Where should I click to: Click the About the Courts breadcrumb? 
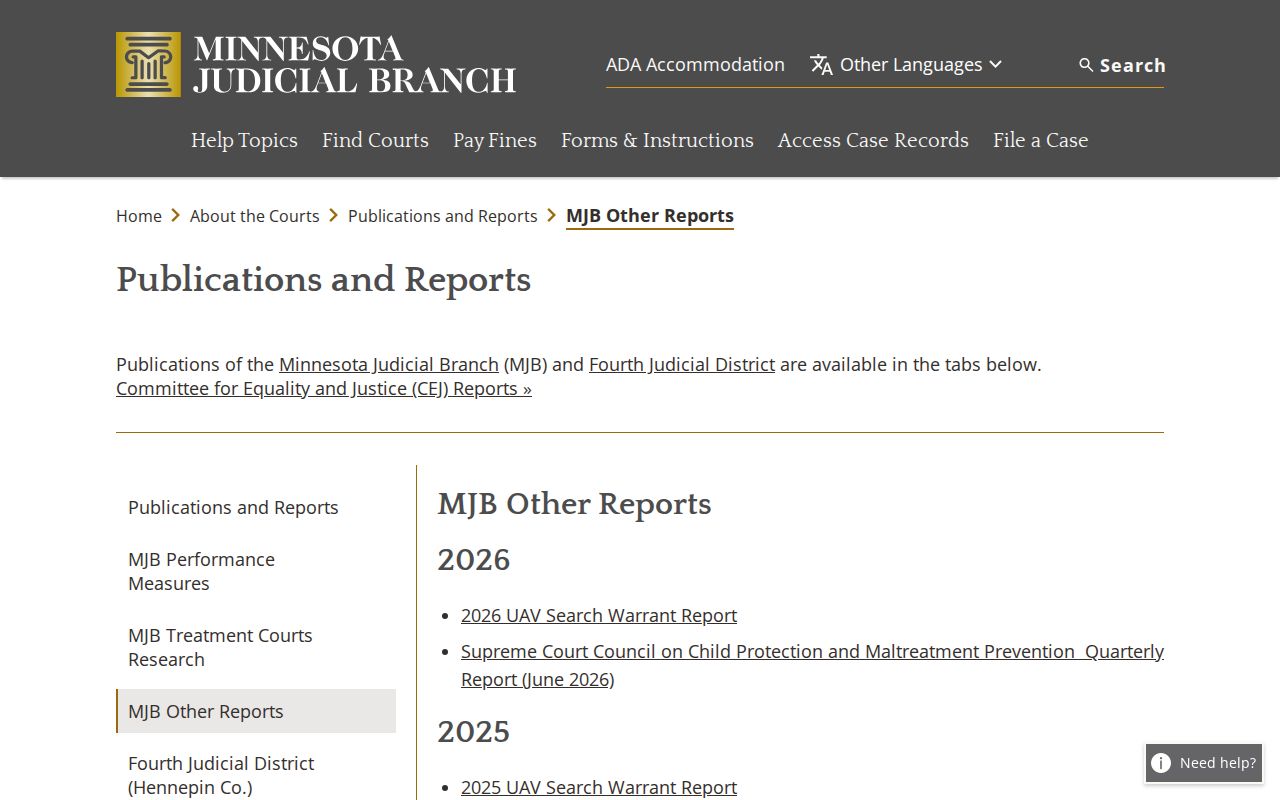click(x=255, y=216)
